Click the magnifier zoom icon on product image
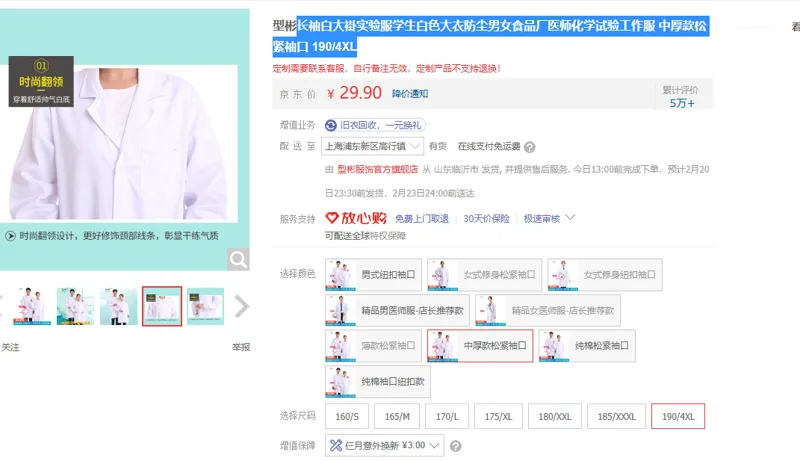The height and width of the screenshot is (461, 800). coord(238,260)
